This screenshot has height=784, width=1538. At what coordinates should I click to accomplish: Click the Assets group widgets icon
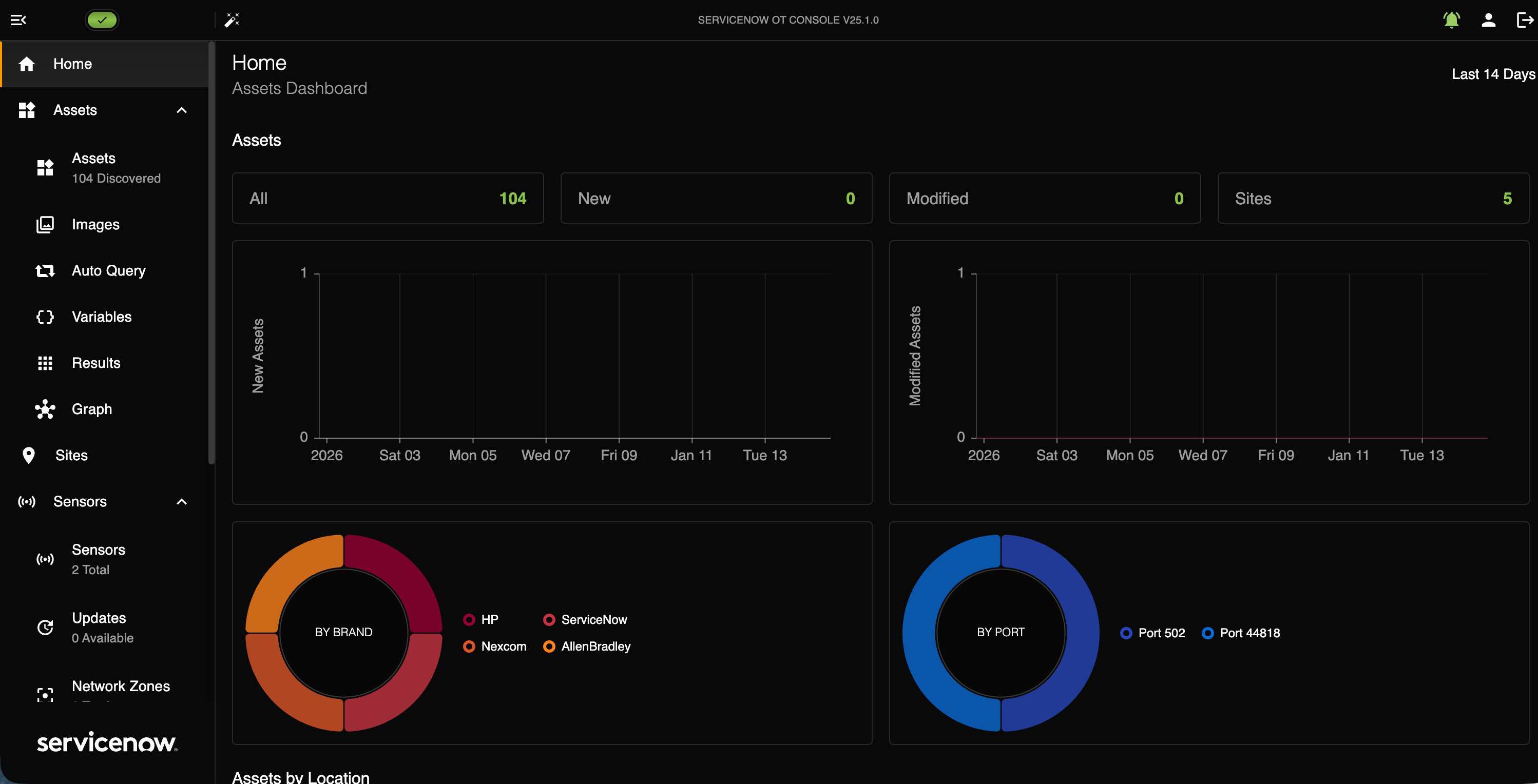click(x=27, y=110)
